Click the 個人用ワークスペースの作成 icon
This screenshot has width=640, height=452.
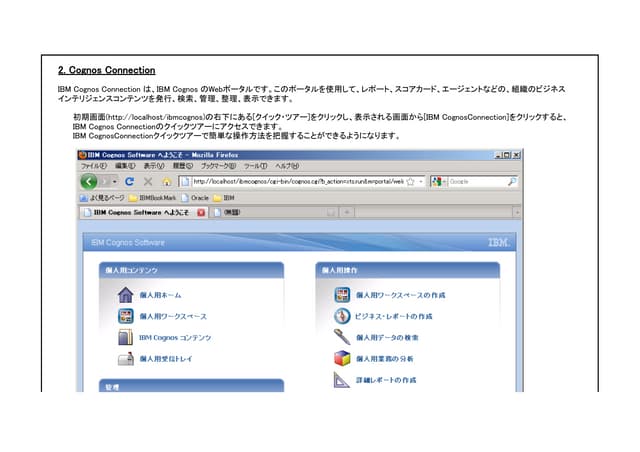click(x=342, y=295)
